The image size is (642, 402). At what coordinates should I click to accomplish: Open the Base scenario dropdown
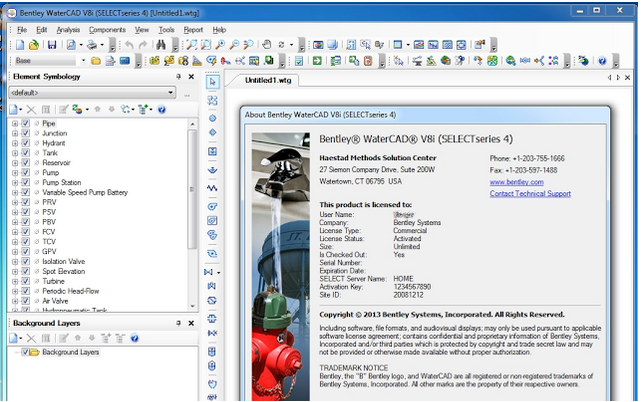pyautogui.click(x=83, y=61)
